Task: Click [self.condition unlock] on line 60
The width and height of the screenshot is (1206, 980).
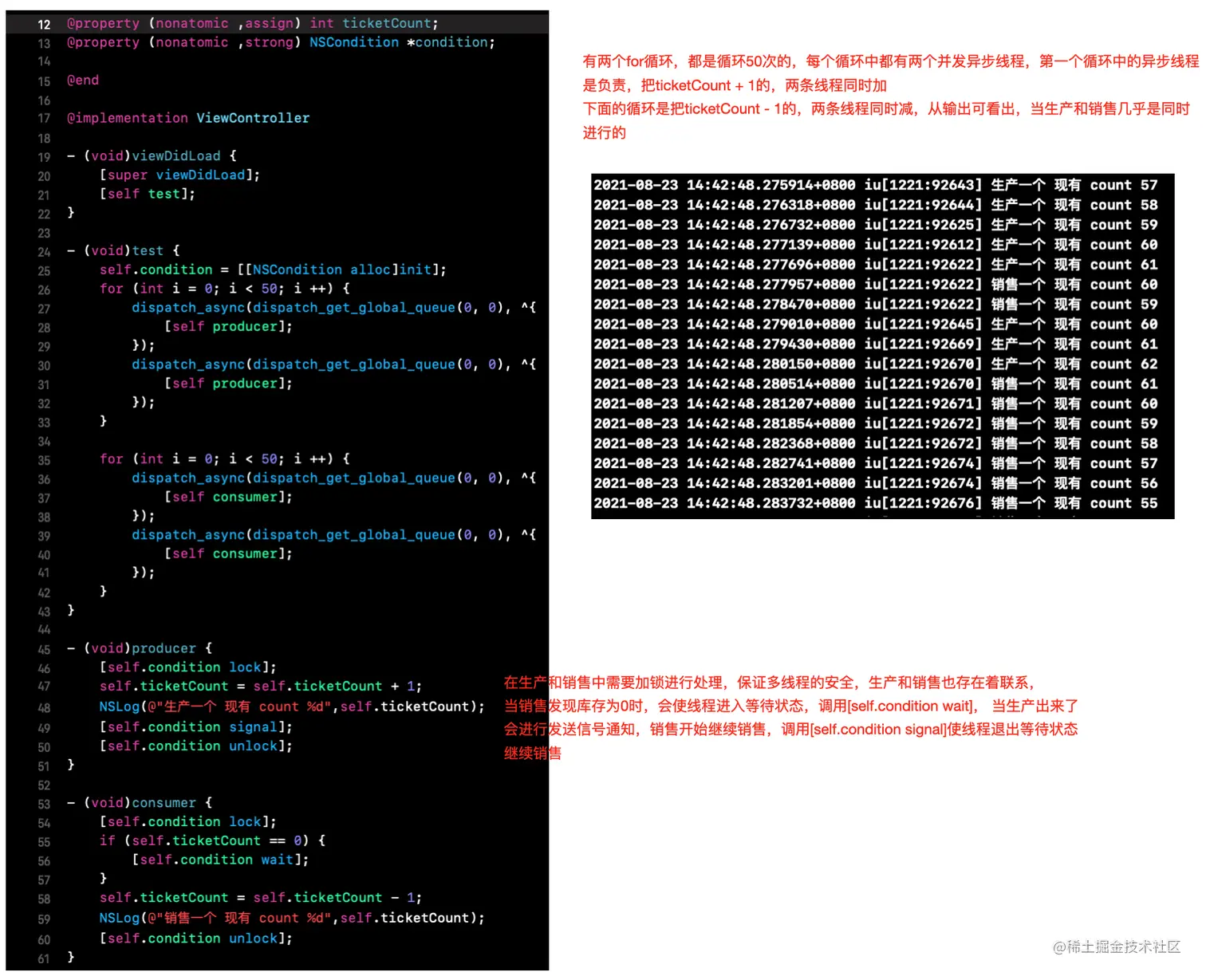Action: pos(195,939)
